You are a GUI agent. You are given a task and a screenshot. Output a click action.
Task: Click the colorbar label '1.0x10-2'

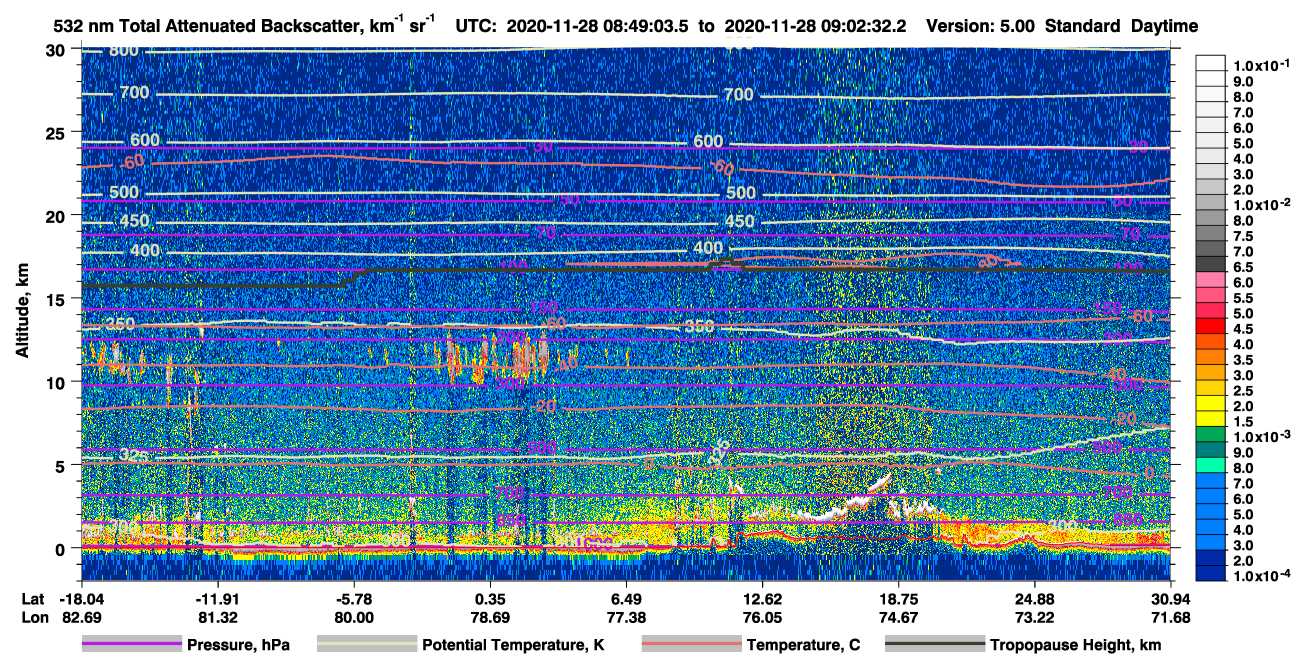[x=1262, y=204]
